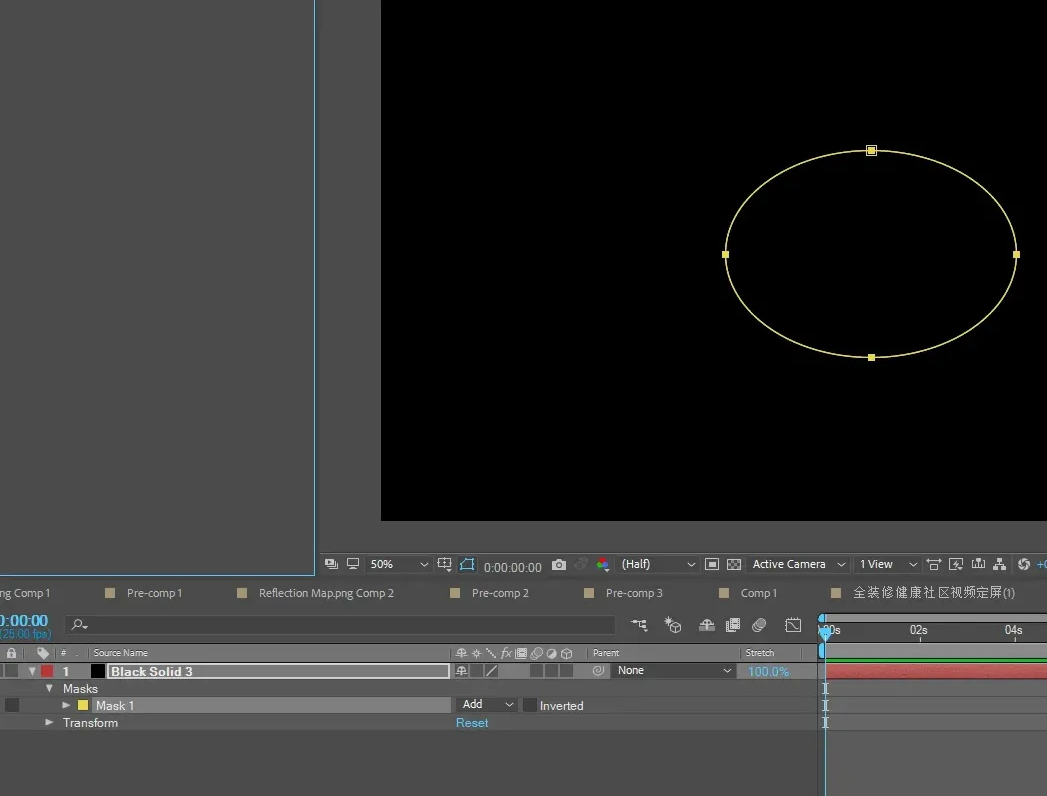Open the grid and guide options
The image size is (1047, 796).
(445, 565)
